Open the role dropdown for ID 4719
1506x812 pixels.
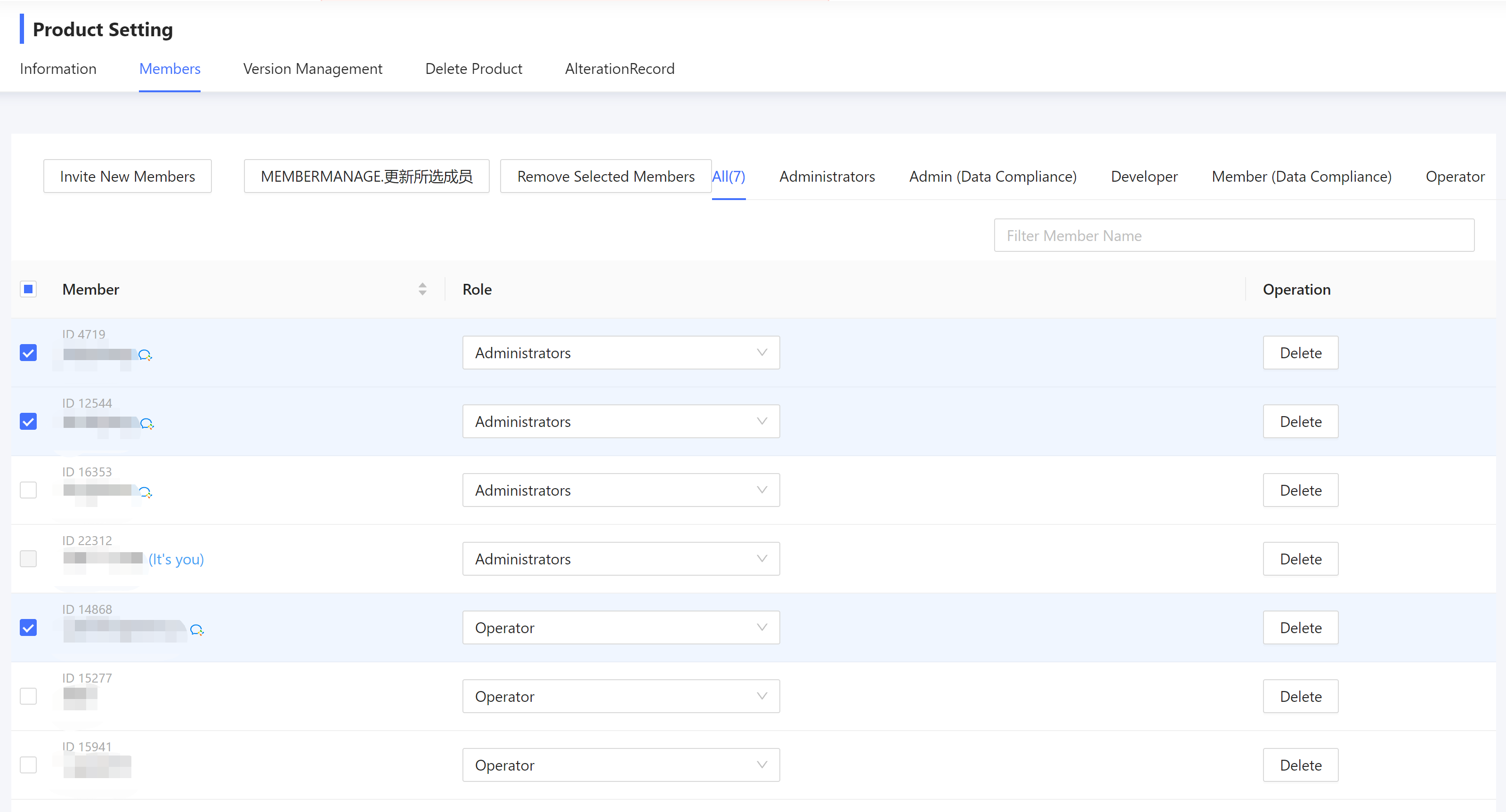(621, 353)
